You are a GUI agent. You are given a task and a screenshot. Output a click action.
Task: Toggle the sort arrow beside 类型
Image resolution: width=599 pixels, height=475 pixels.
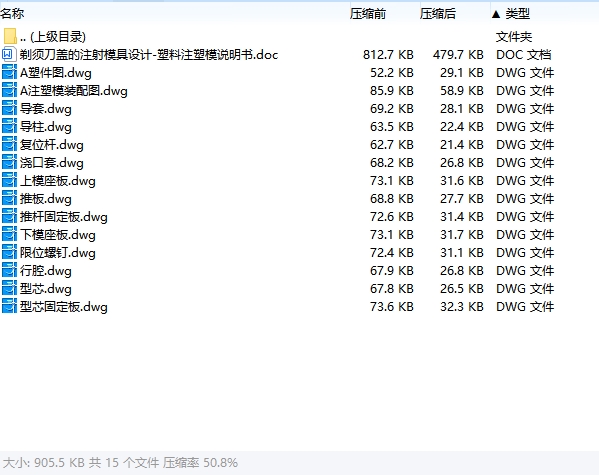coord(496,15)
